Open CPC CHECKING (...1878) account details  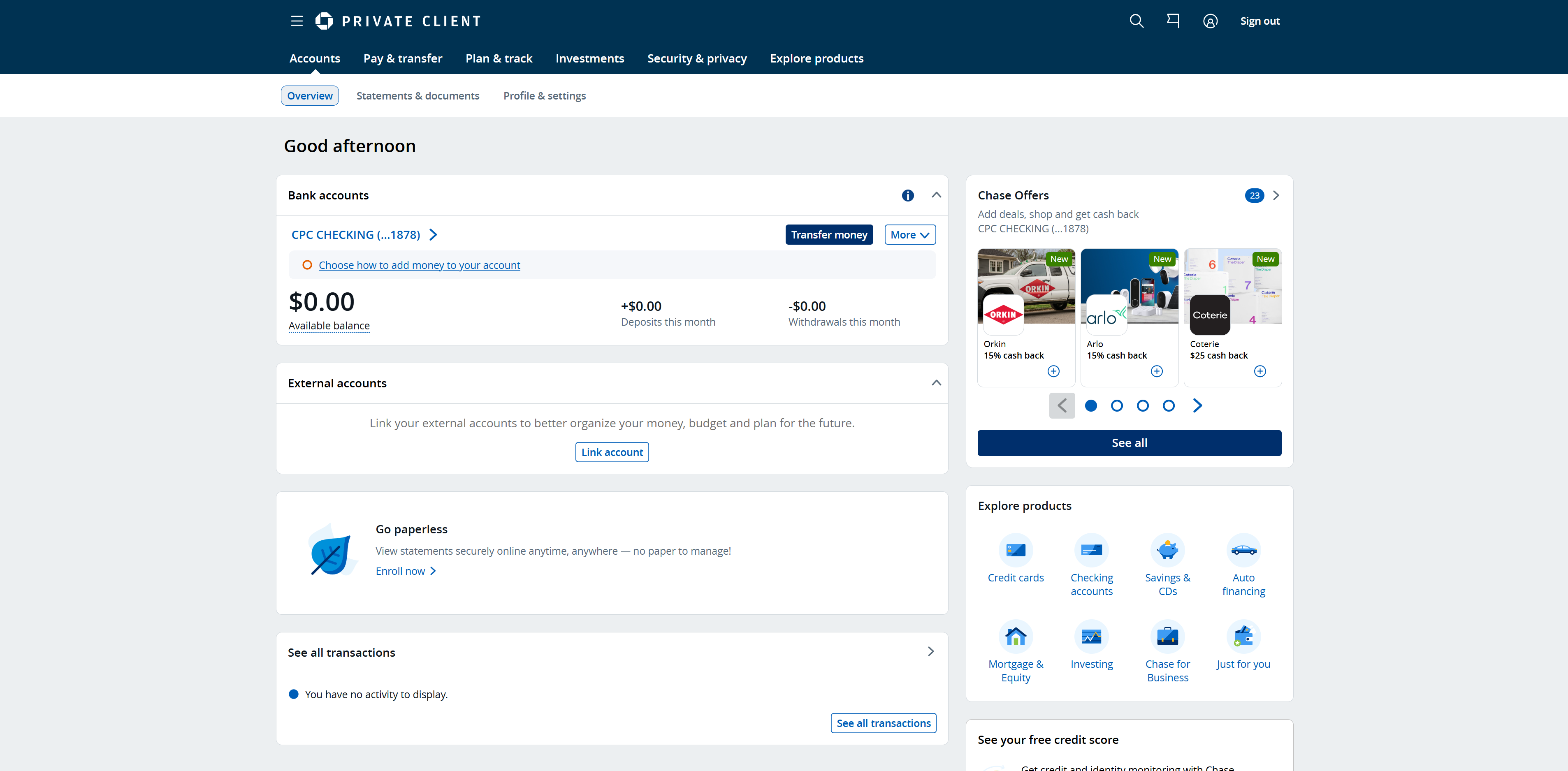tap(364, 235)
